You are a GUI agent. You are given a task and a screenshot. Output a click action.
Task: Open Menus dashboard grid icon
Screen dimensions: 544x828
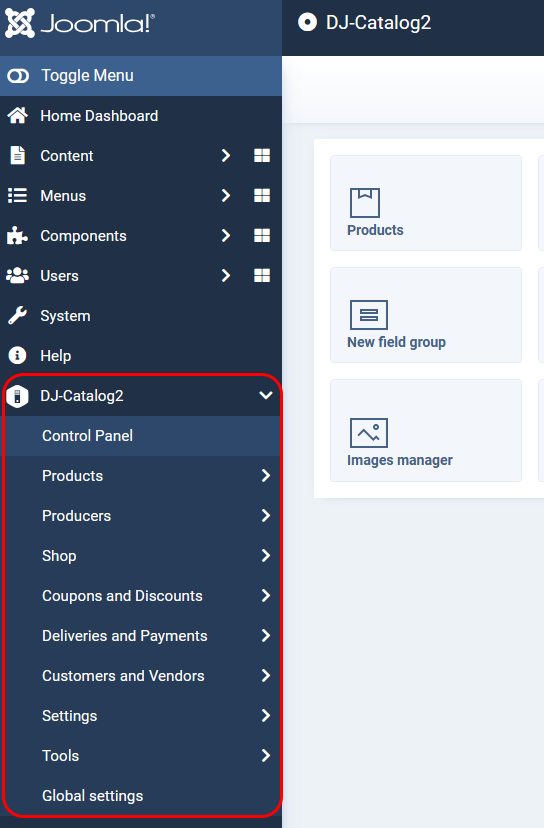262,195
